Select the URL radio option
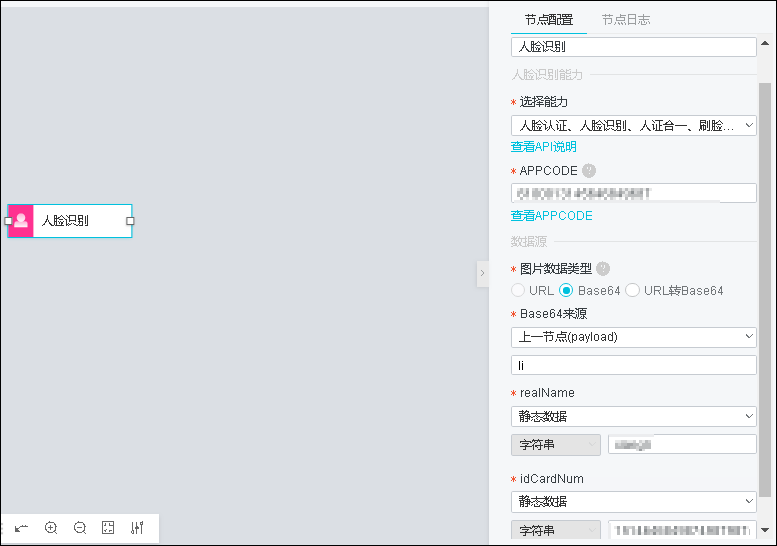The image size is (777, 546). click(518, 290)
